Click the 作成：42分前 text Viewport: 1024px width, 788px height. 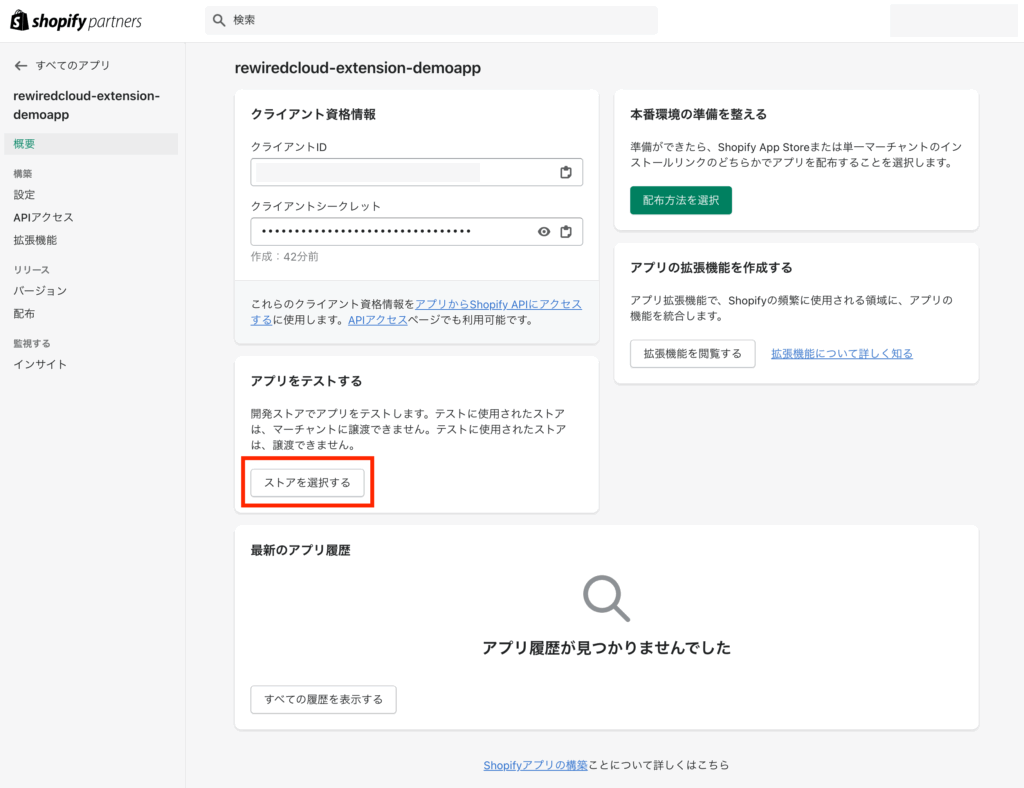[285, 257]
